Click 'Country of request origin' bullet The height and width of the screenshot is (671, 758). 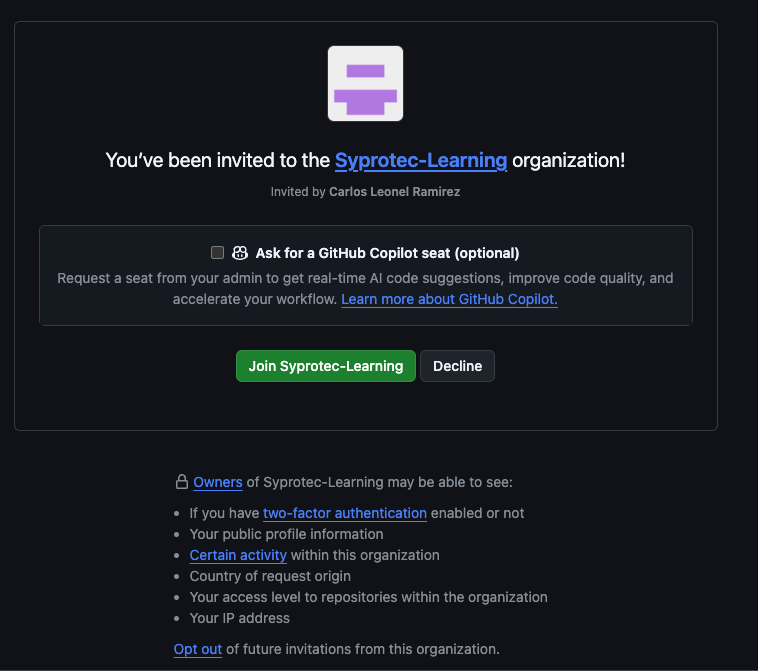270,576
